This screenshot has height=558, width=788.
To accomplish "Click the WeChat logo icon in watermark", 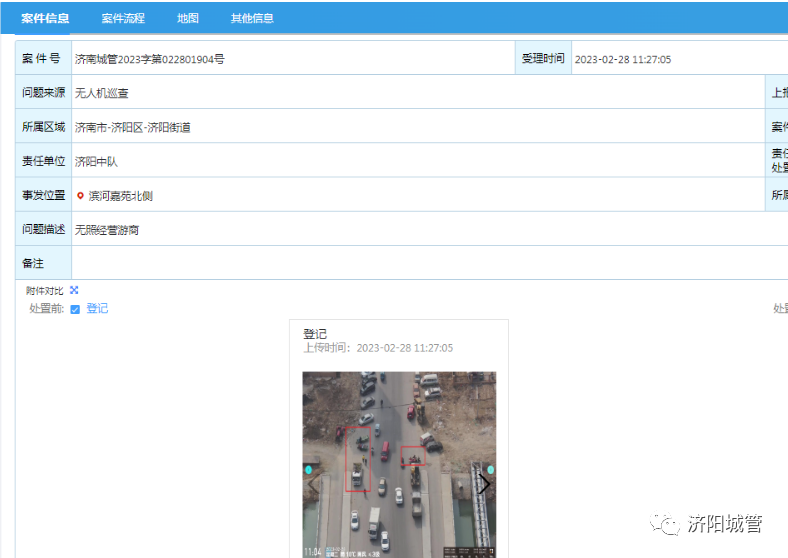I will tap(664, 524).
